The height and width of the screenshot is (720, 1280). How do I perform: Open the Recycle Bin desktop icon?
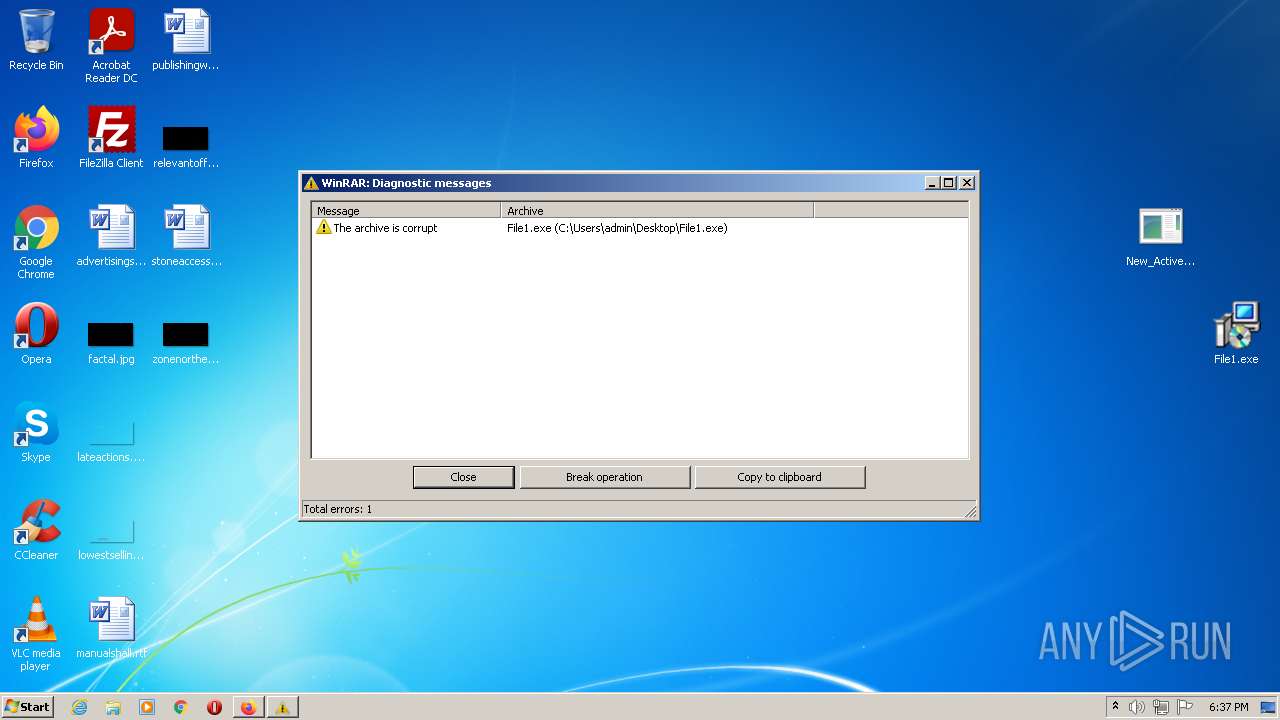[x=36, y=40]
